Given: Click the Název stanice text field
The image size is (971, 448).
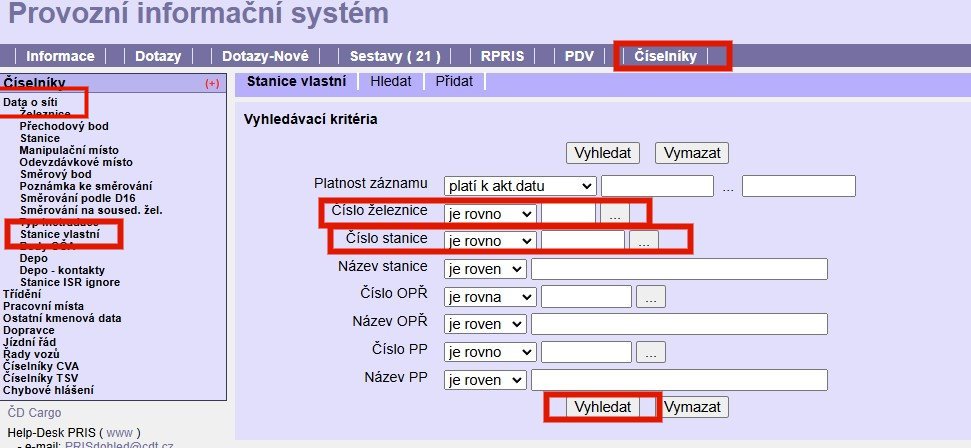Looking at the screenshot, I should pyautogui.click(x=679, y=268).
